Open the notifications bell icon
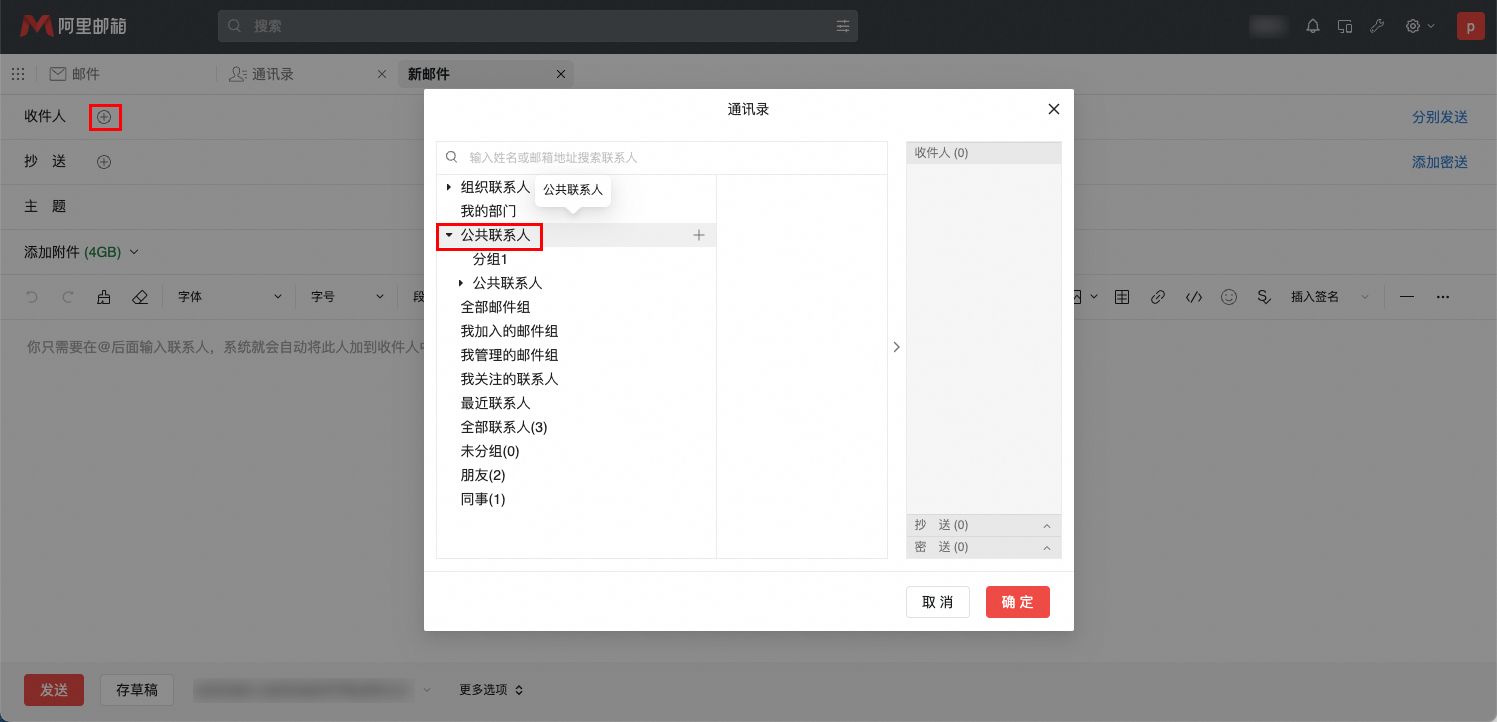1497x722 pixels. tap(1313, 27)
